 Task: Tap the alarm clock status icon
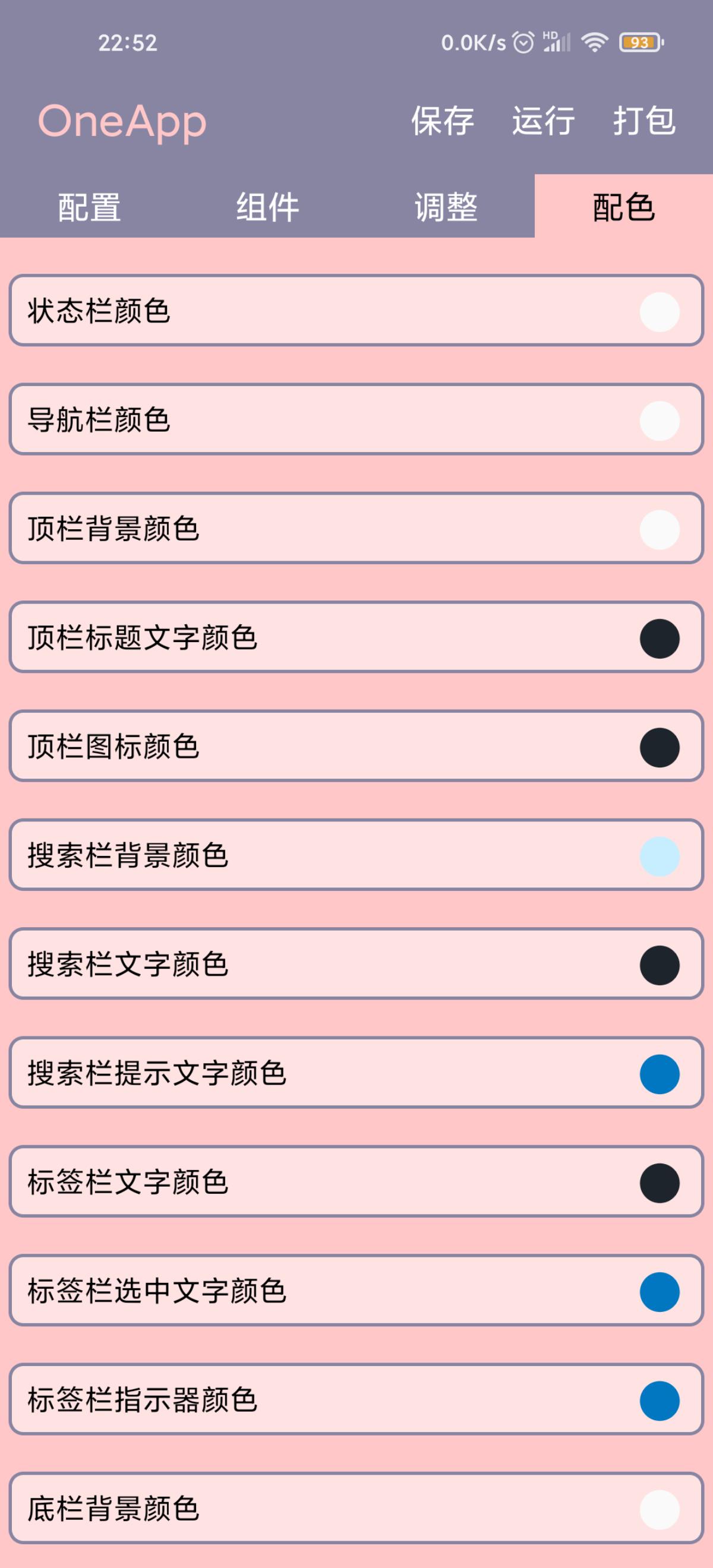523,43
